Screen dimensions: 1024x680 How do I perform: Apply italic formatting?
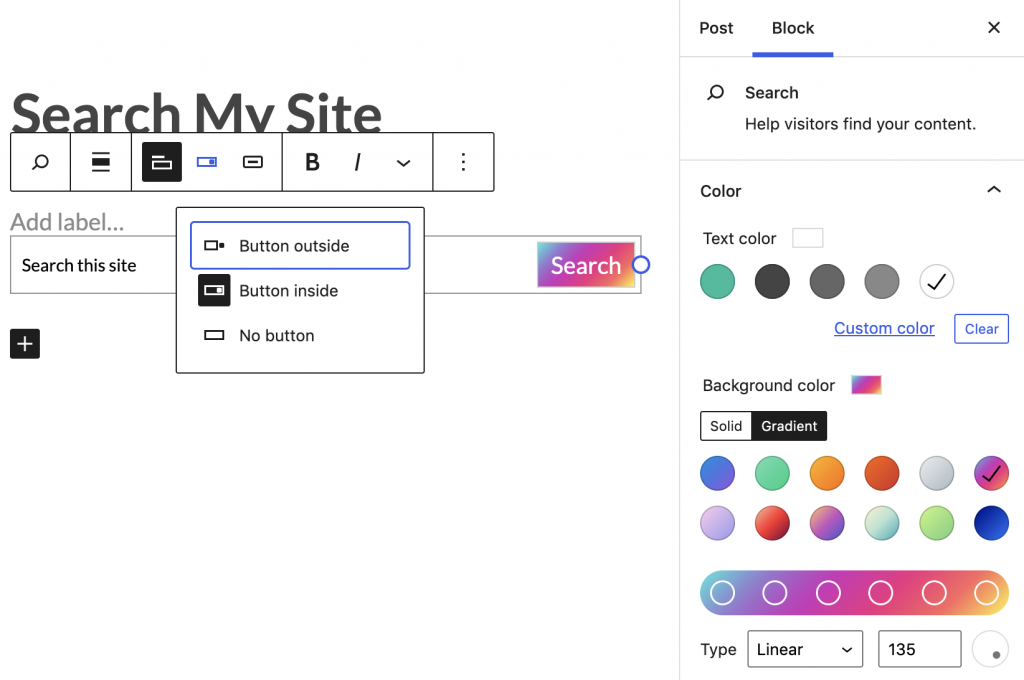pyautogui.click(x=357, y=162)
